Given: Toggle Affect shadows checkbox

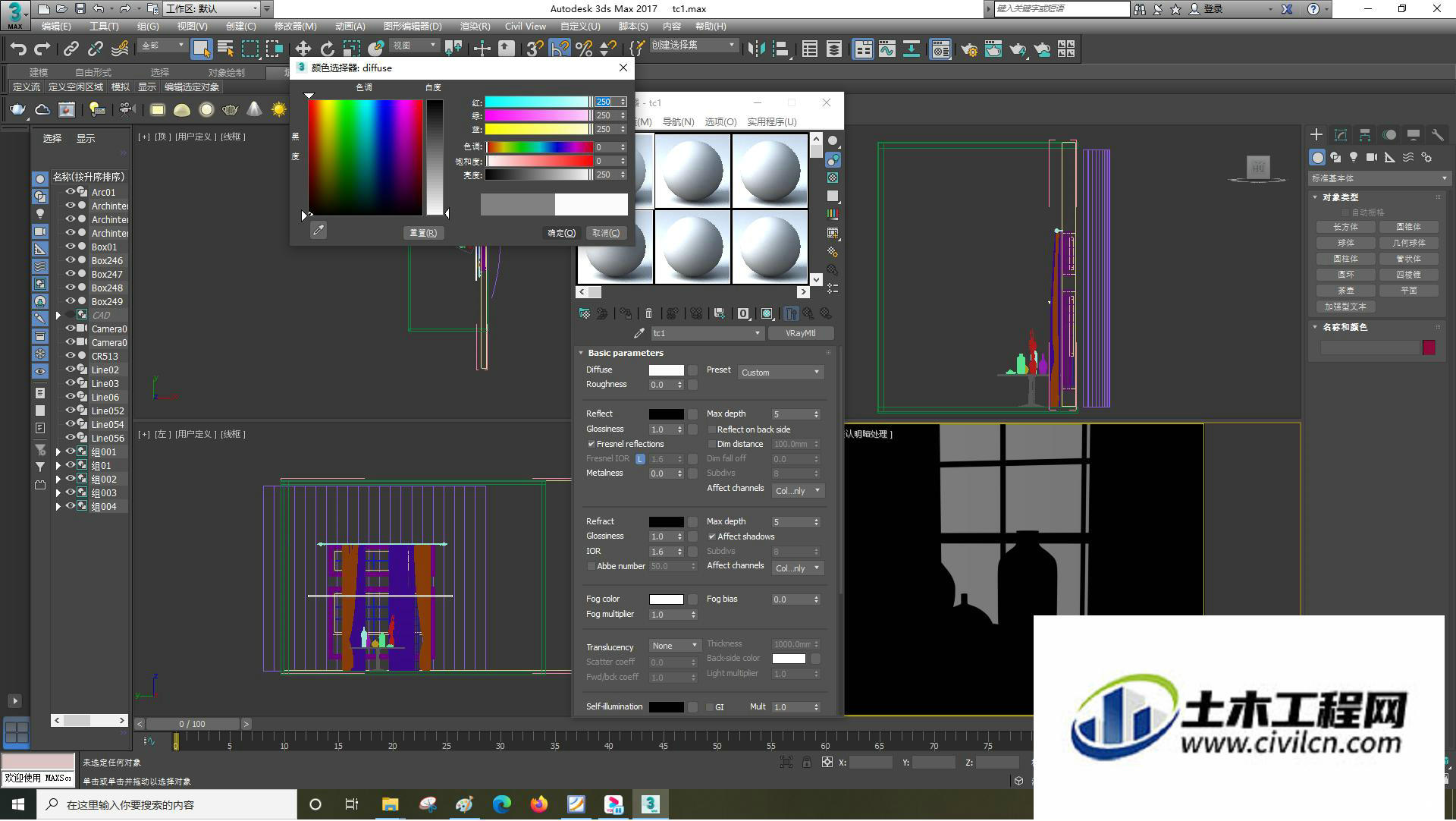Looking at the screenshot, I should 712,536.
